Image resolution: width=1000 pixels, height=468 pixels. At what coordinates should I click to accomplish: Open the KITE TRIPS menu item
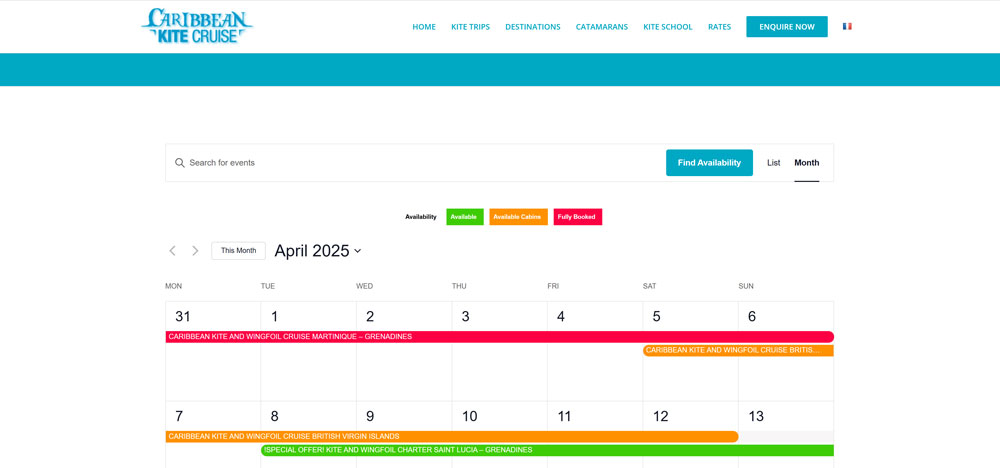tap(471, 27)
